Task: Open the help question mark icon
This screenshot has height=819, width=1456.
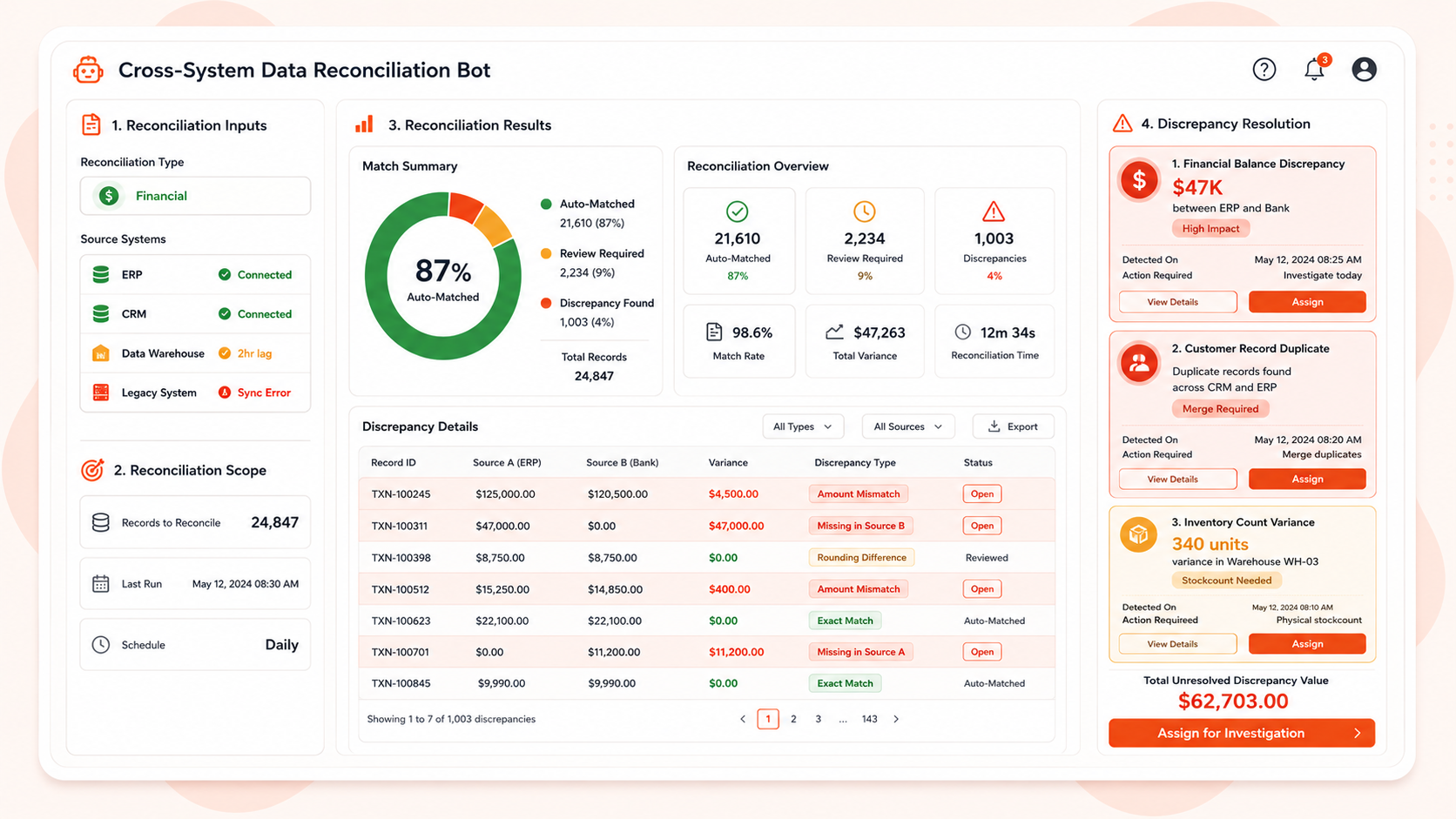Action: point(1264,69)
